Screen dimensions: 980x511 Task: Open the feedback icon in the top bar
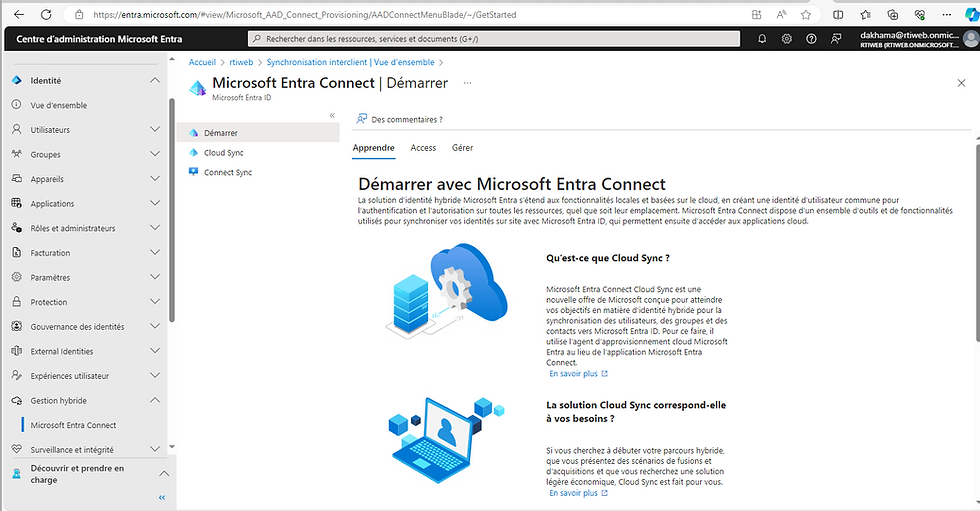click(836, 39)
